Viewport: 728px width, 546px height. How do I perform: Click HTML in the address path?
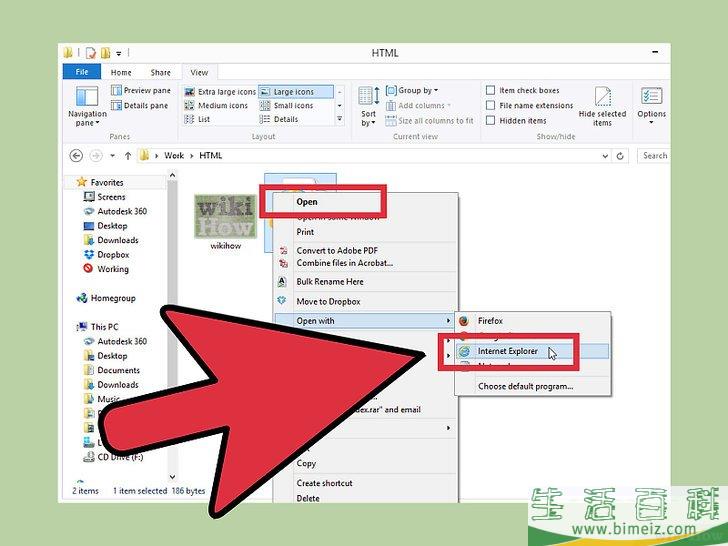[211, 156]
